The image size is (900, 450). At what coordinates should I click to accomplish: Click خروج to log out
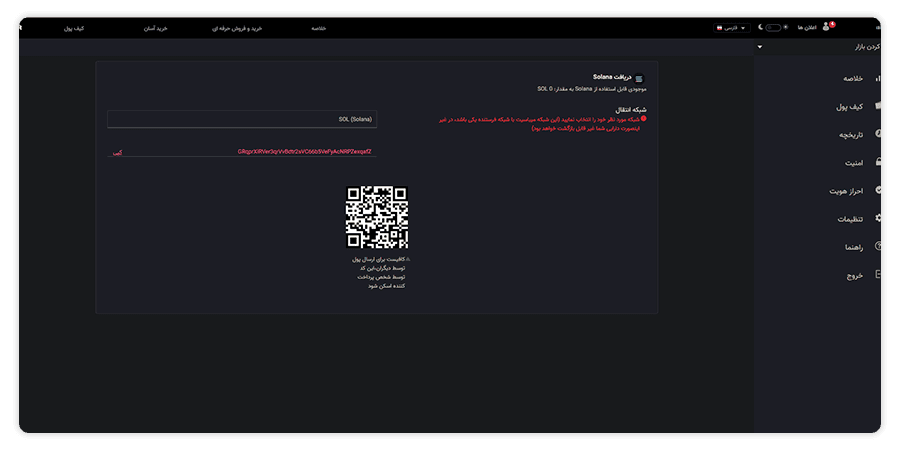coord(855,276)
